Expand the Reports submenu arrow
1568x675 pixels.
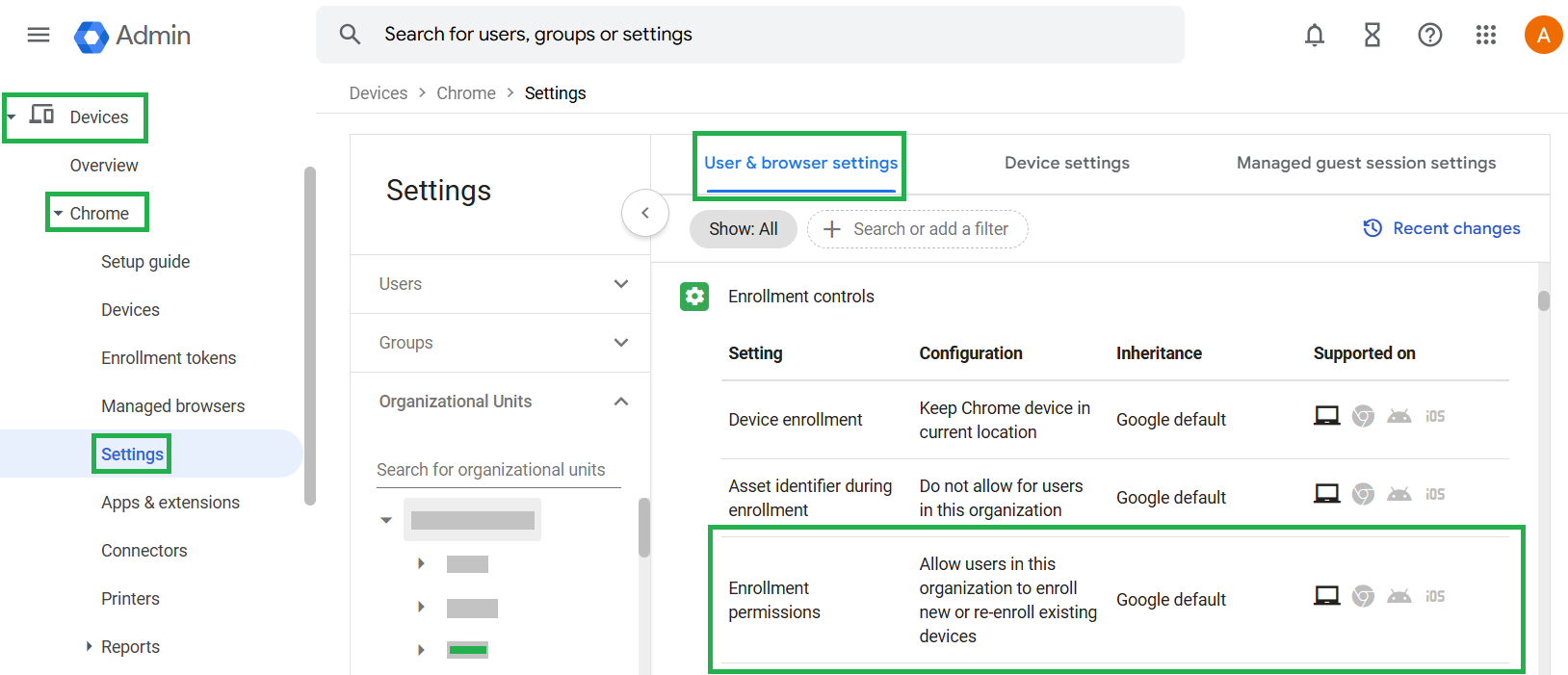pos(89,646)
